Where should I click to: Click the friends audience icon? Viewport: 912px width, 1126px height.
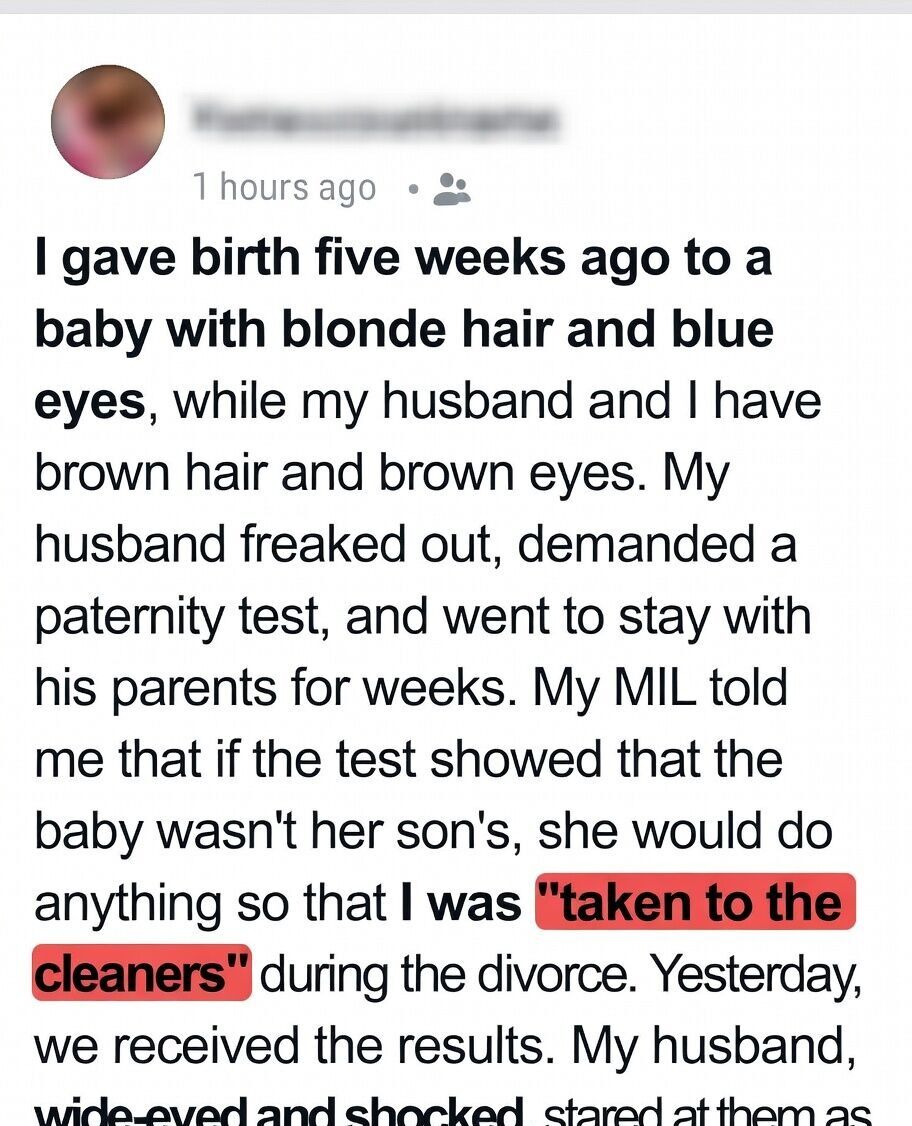pos(452,187)
